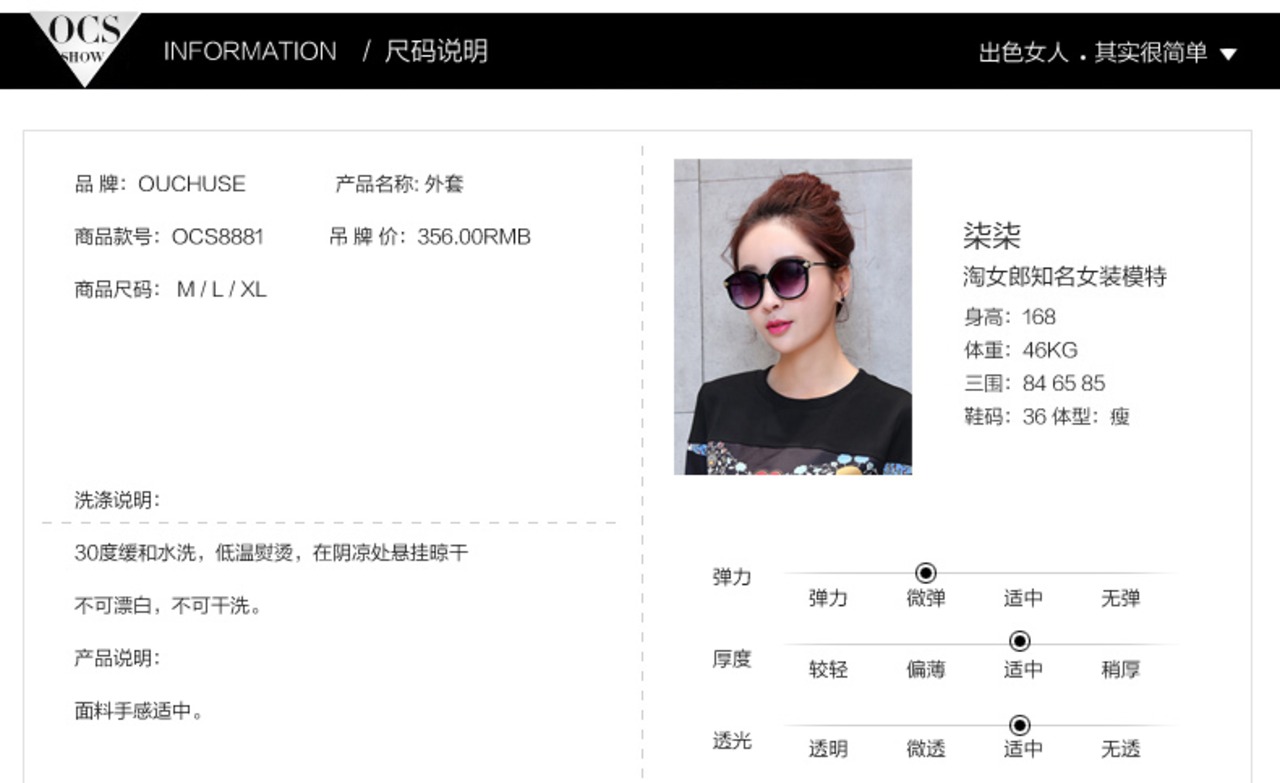Choose the 稍厚 option on 厚度 scale
Image resolution: width=1280 pixels, height=783 pixels.
[x=1120, y=669]
